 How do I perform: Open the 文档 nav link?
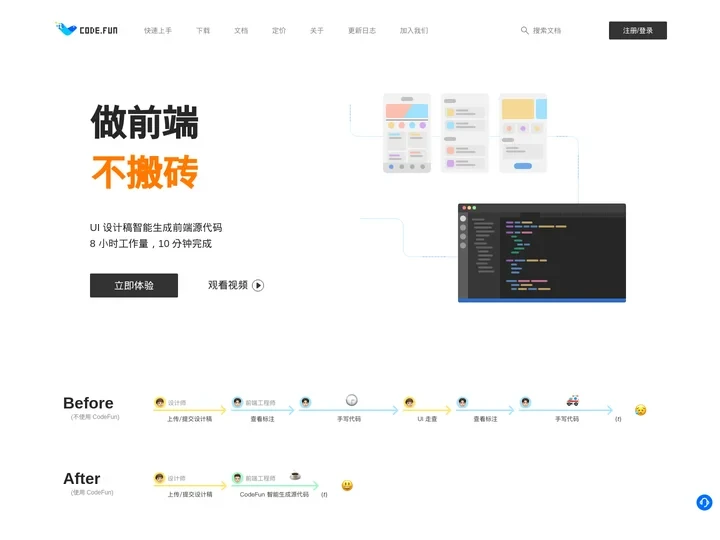pos(241,31)
